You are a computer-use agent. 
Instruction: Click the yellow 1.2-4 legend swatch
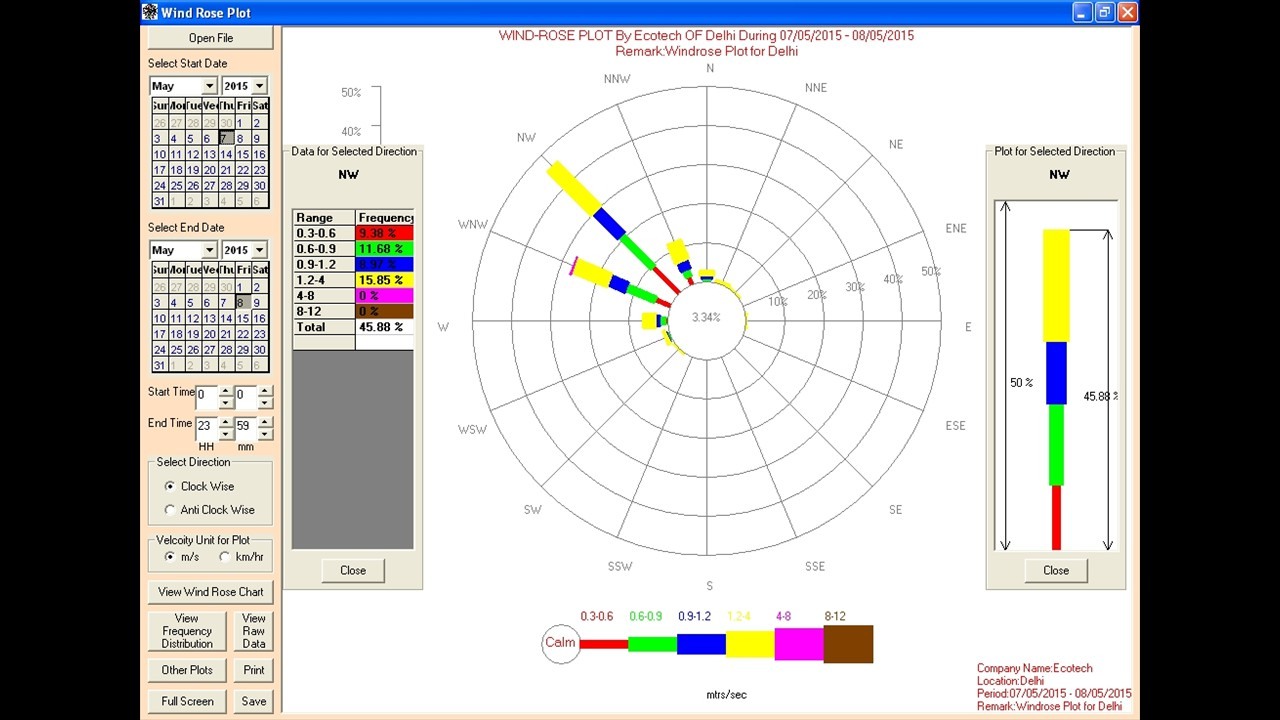coord(750,643)
